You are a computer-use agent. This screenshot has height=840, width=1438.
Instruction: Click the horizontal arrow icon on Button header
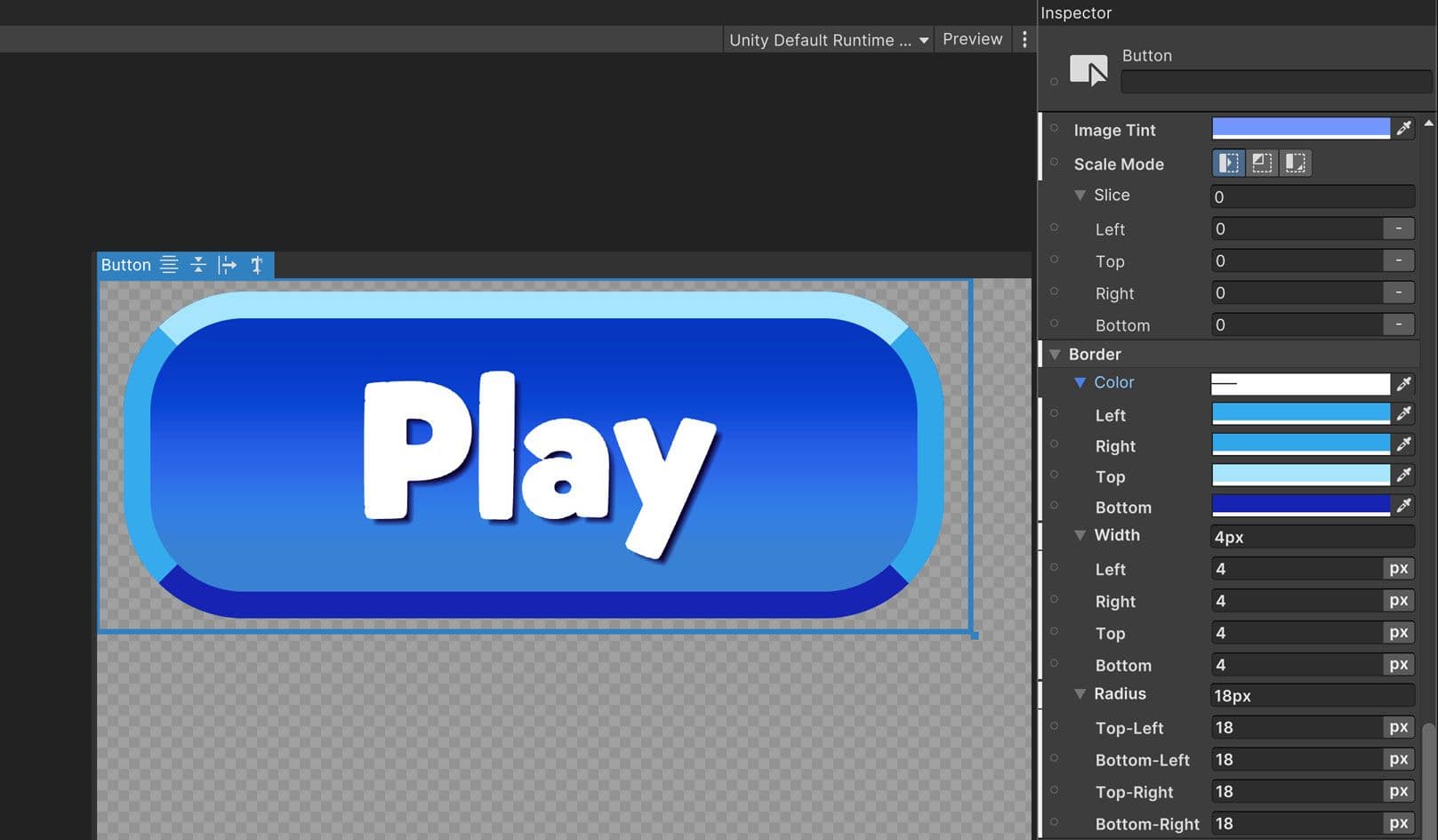point(228,264)
